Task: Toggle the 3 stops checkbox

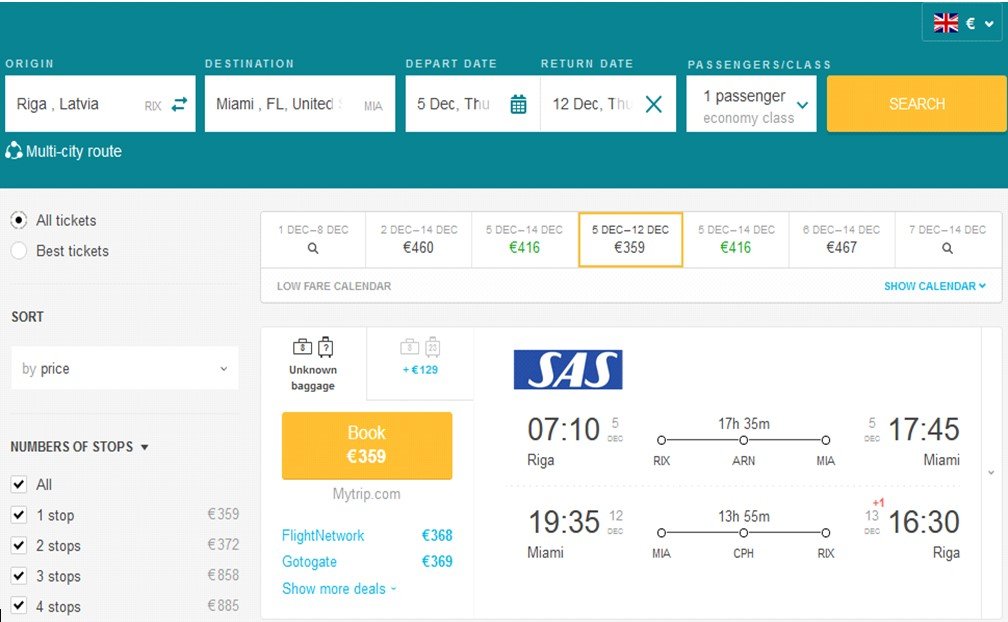Action: click(x=19, y=576)
